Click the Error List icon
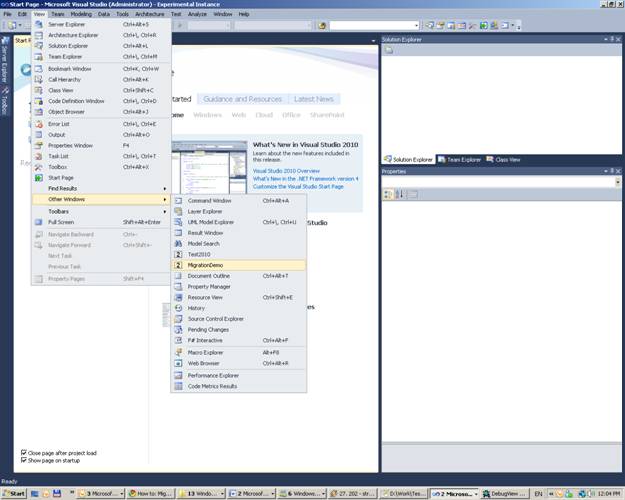 point(39,124)
